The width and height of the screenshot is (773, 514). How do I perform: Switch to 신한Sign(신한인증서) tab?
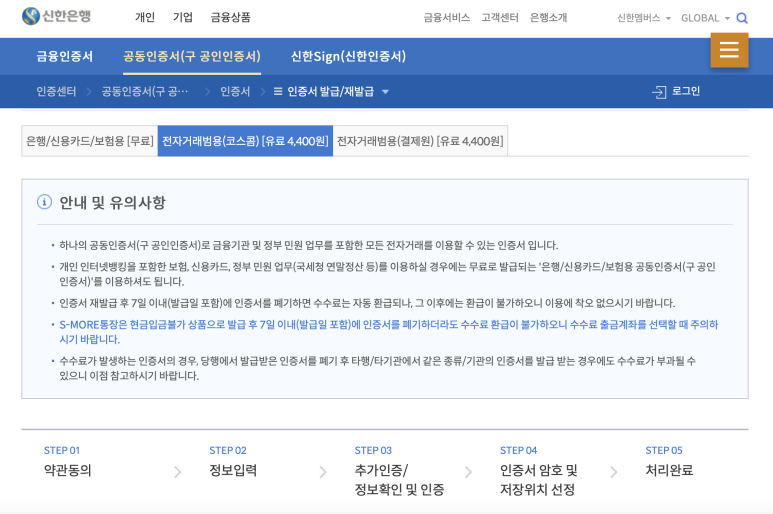coord(348,56)
